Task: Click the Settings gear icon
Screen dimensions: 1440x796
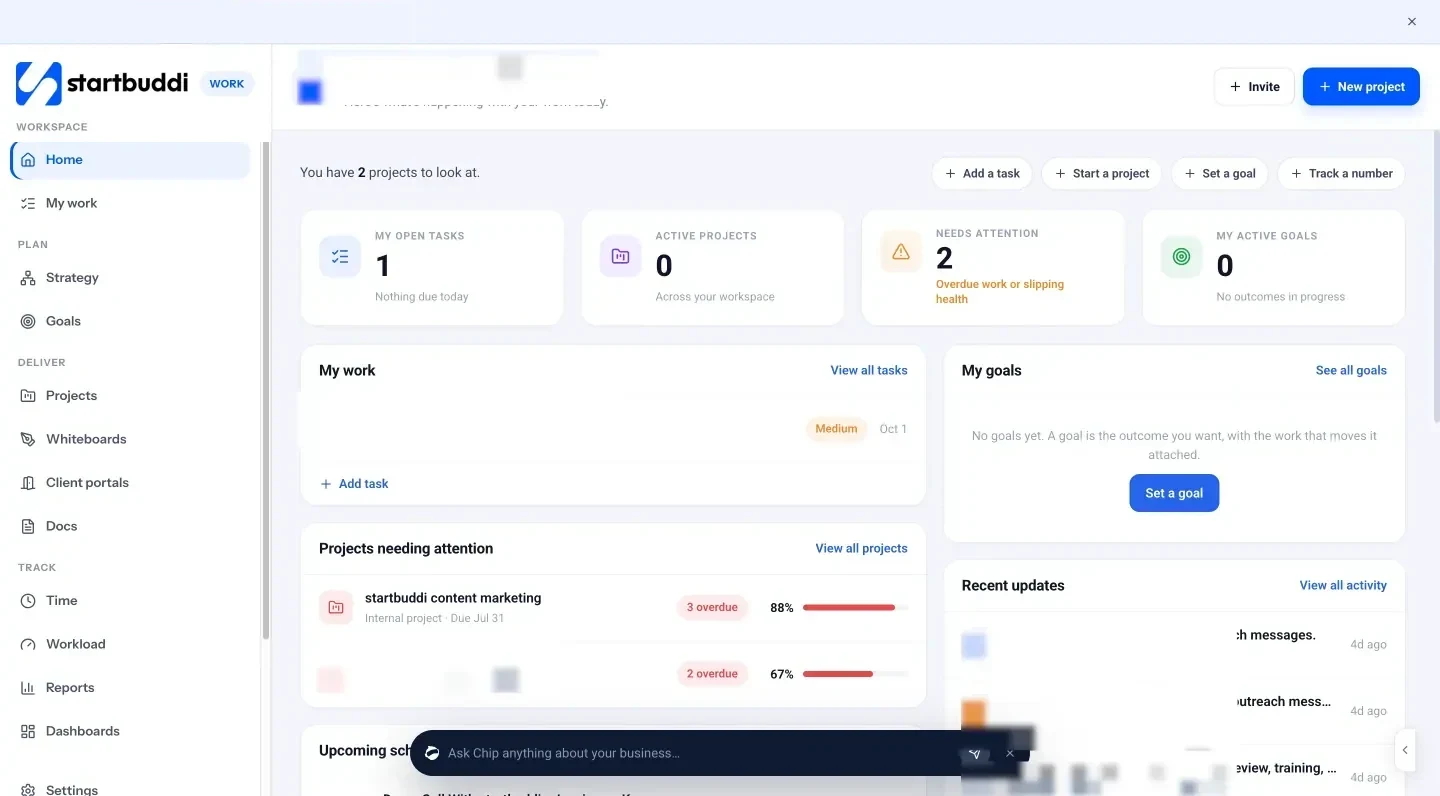Action: (28, 790)
